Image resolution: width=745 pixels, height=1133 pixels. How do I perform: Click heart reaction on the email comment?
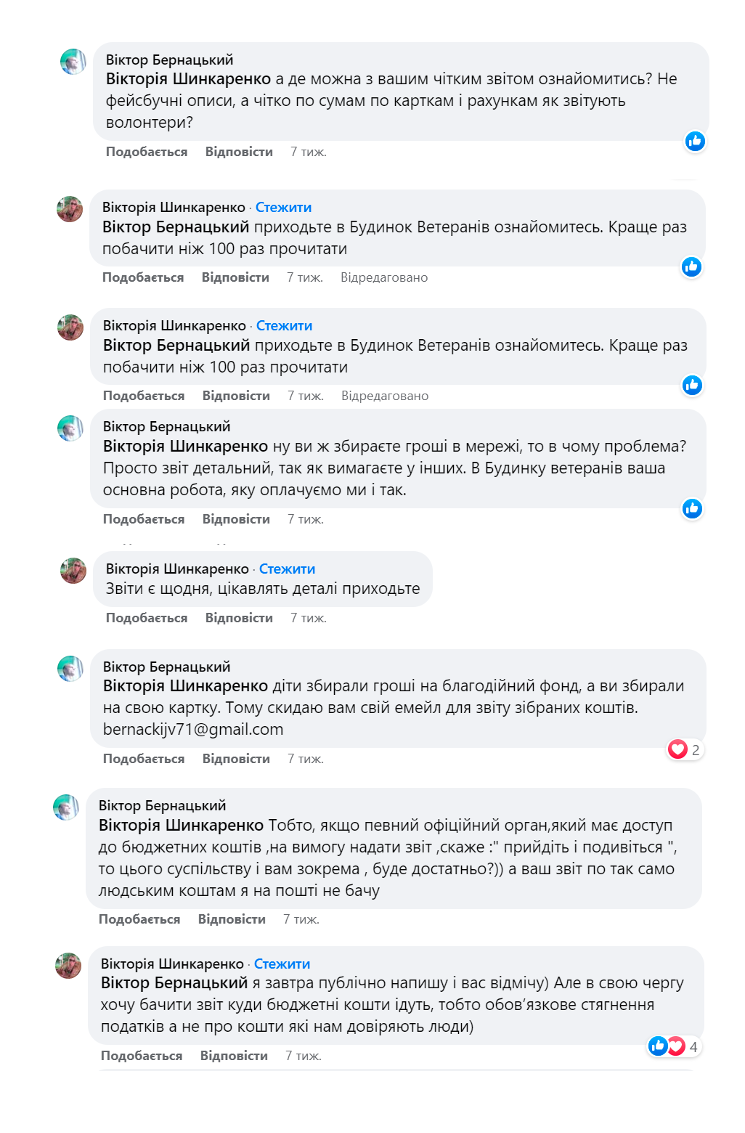[x=678, y=749]
